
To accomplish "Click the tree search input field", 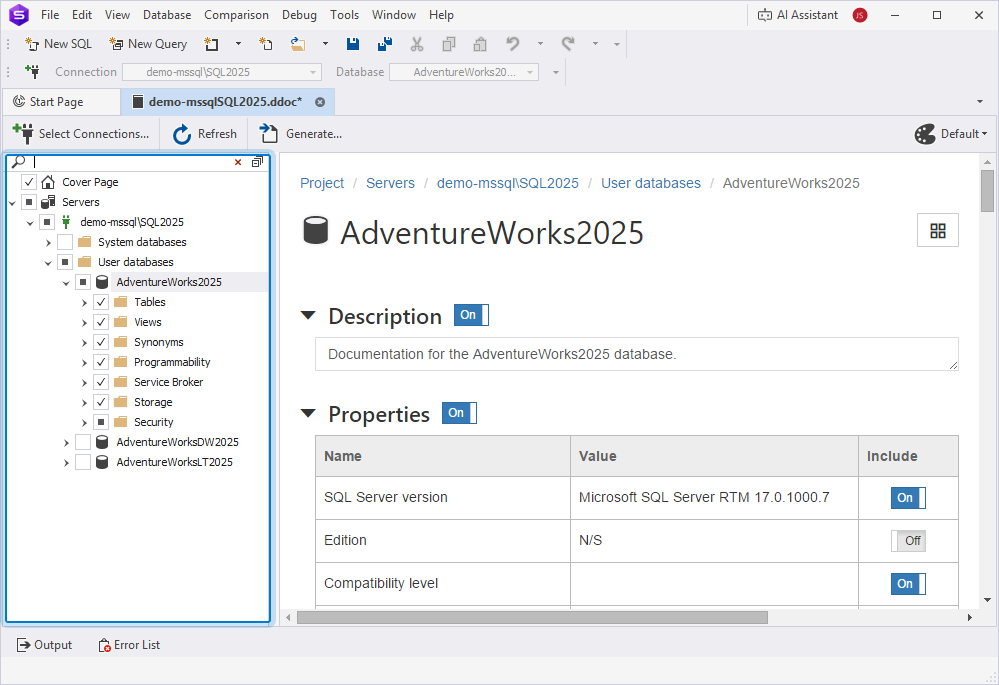I will (131, 162).
